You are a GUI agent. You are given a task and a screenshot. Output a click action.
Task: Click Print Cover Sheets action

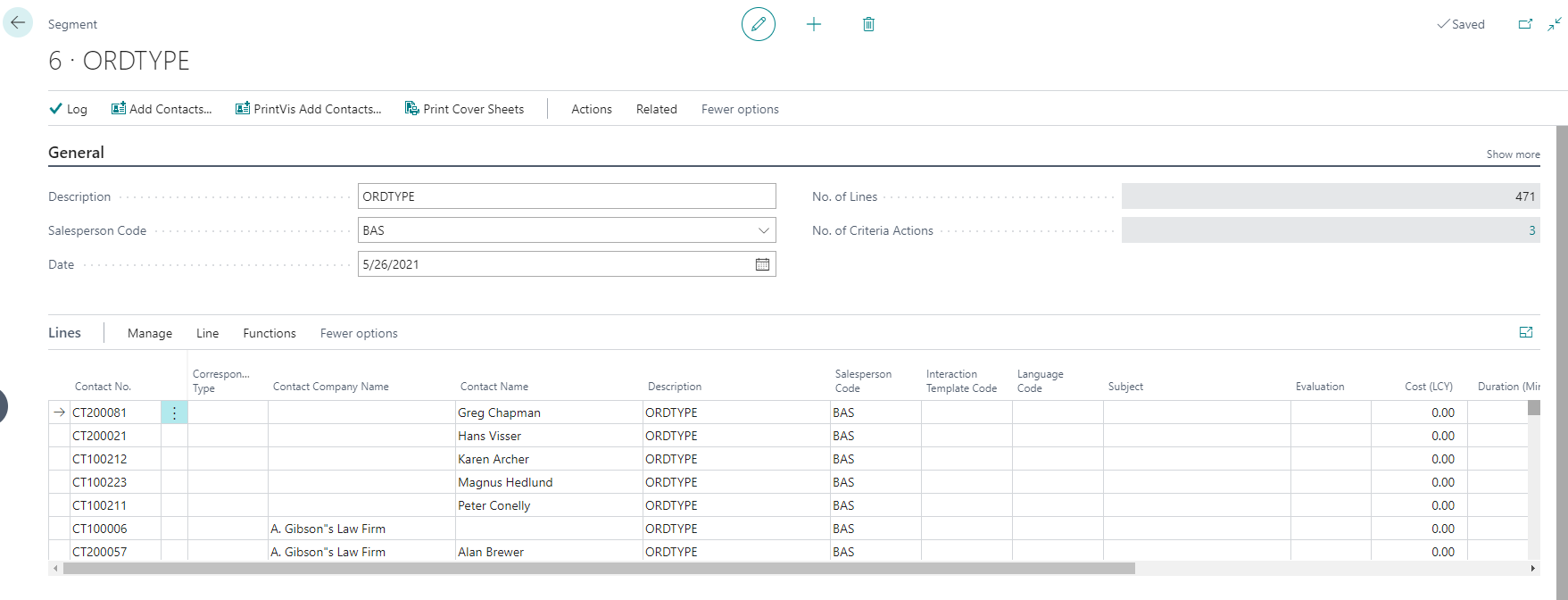tap(464, 109)
